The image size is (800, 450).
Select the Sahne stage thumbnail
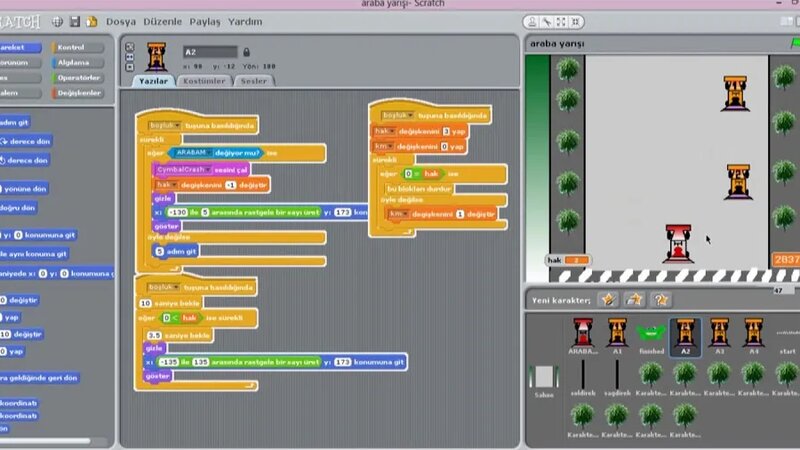(x=544, y=381)
